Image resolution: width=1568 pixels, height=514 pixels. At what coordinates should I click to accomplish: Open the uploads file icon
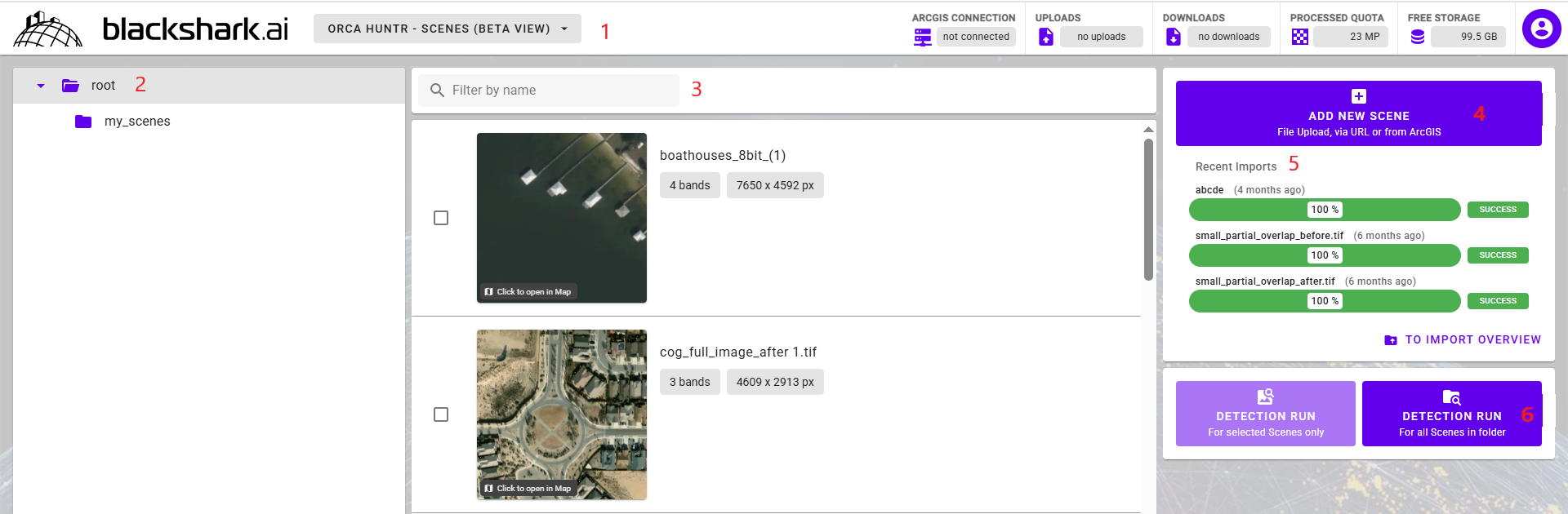click(1045, 37)
